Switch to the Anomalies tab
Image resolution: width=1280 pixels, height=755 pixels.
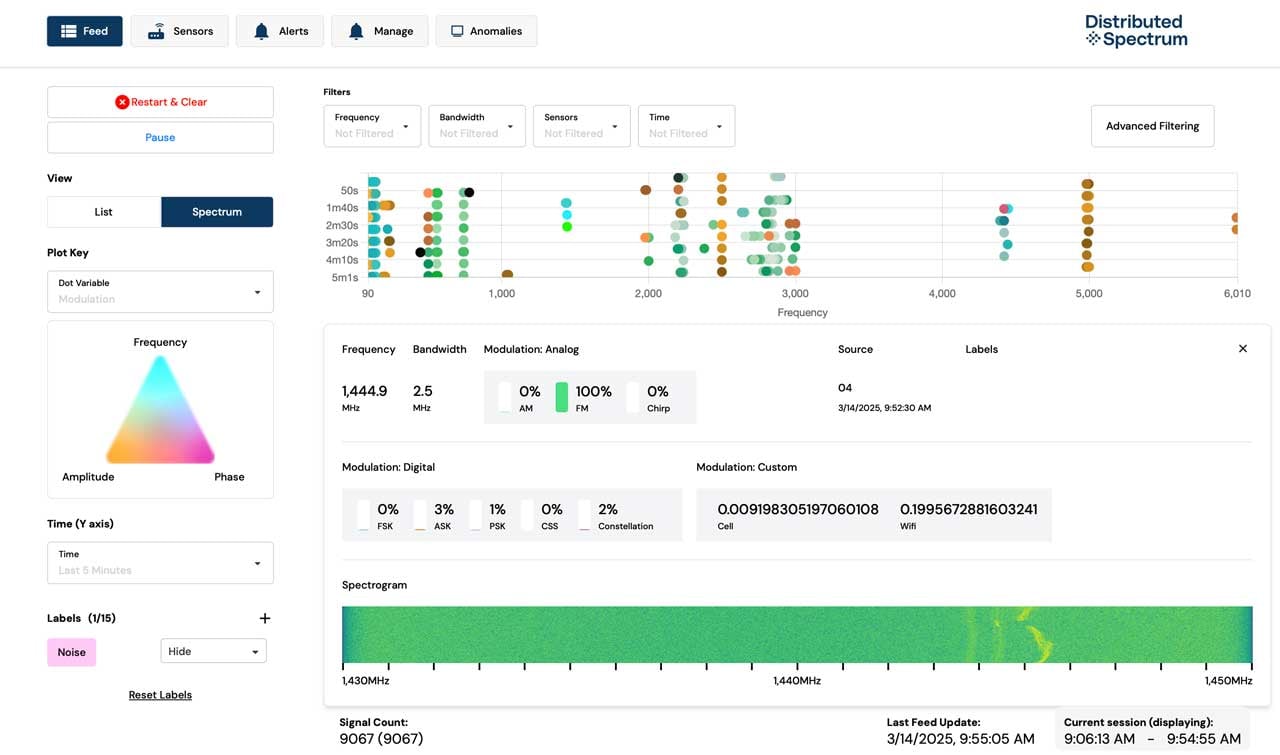[x=486, y=30]
